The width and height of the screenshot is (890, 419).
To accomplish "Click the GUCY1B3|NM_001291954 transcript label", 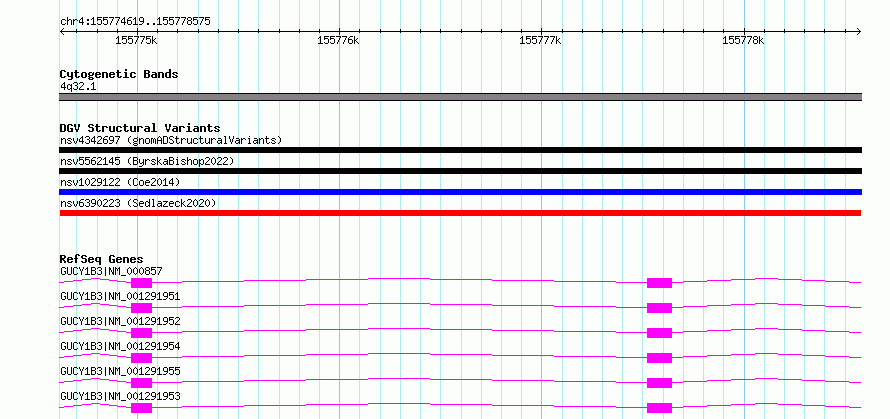I will [120, 346].
